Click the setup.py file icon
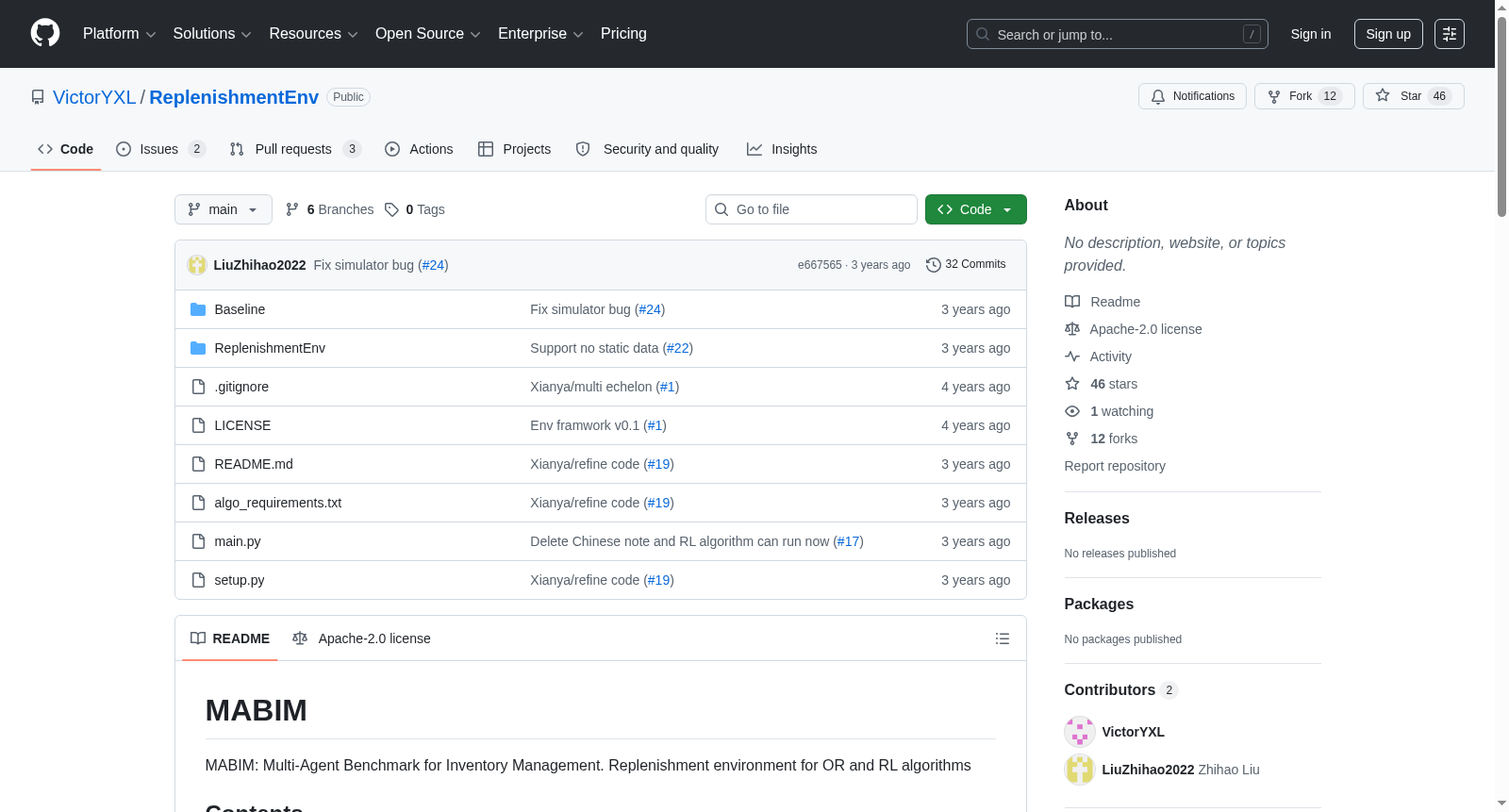 (x=198, y=580)
